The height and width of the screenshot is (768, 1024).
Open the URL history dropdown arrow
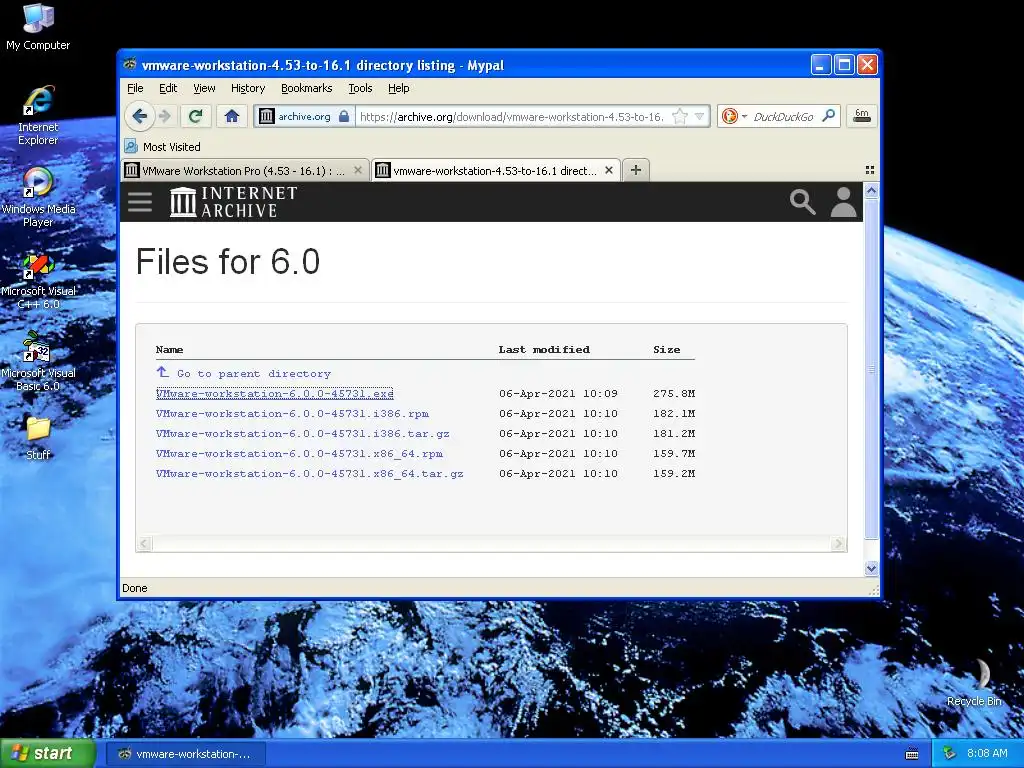click(699, 116)
